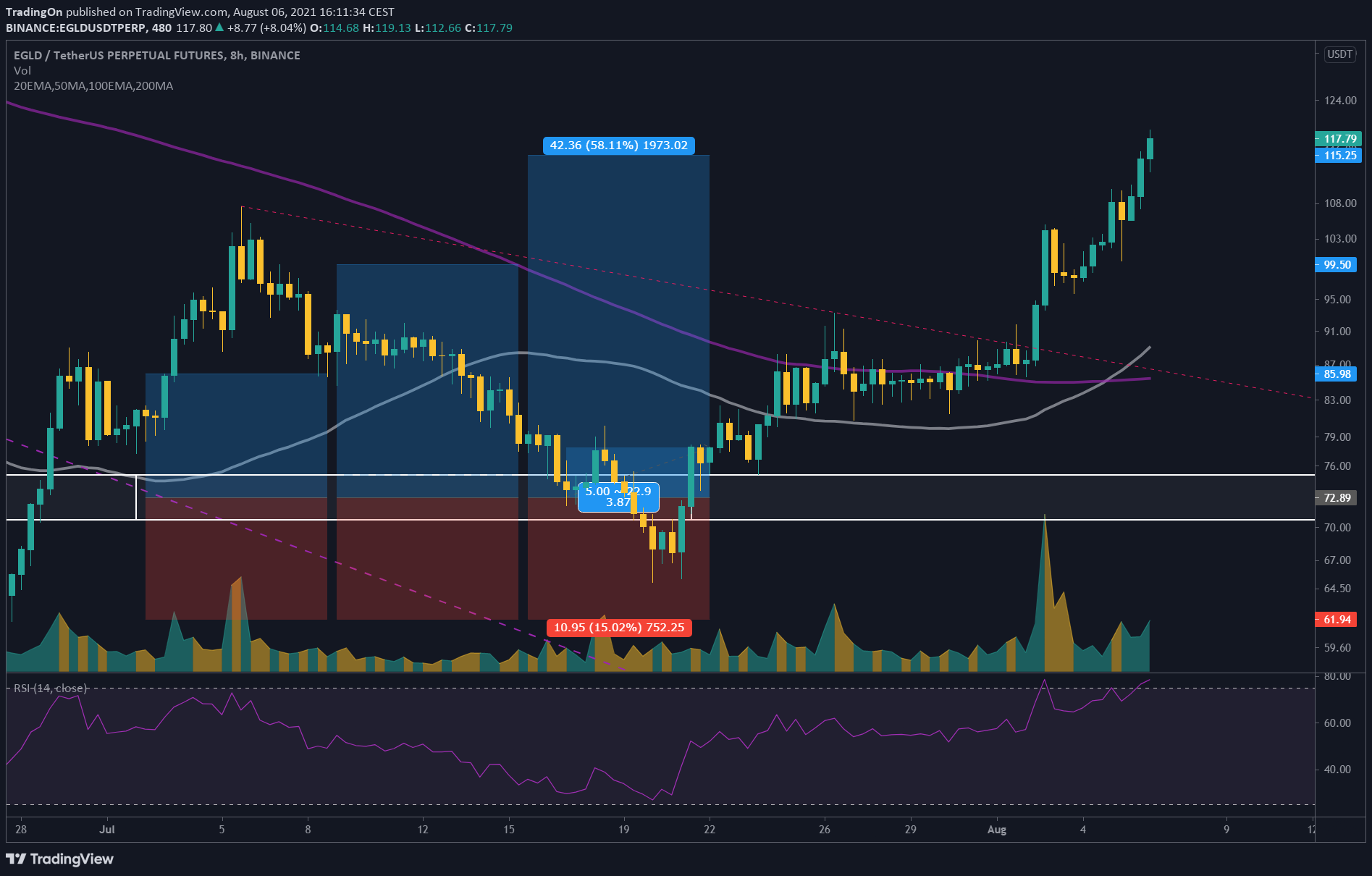
Task: Click the blue price tag 85.98
Action: coord(1336,374)
